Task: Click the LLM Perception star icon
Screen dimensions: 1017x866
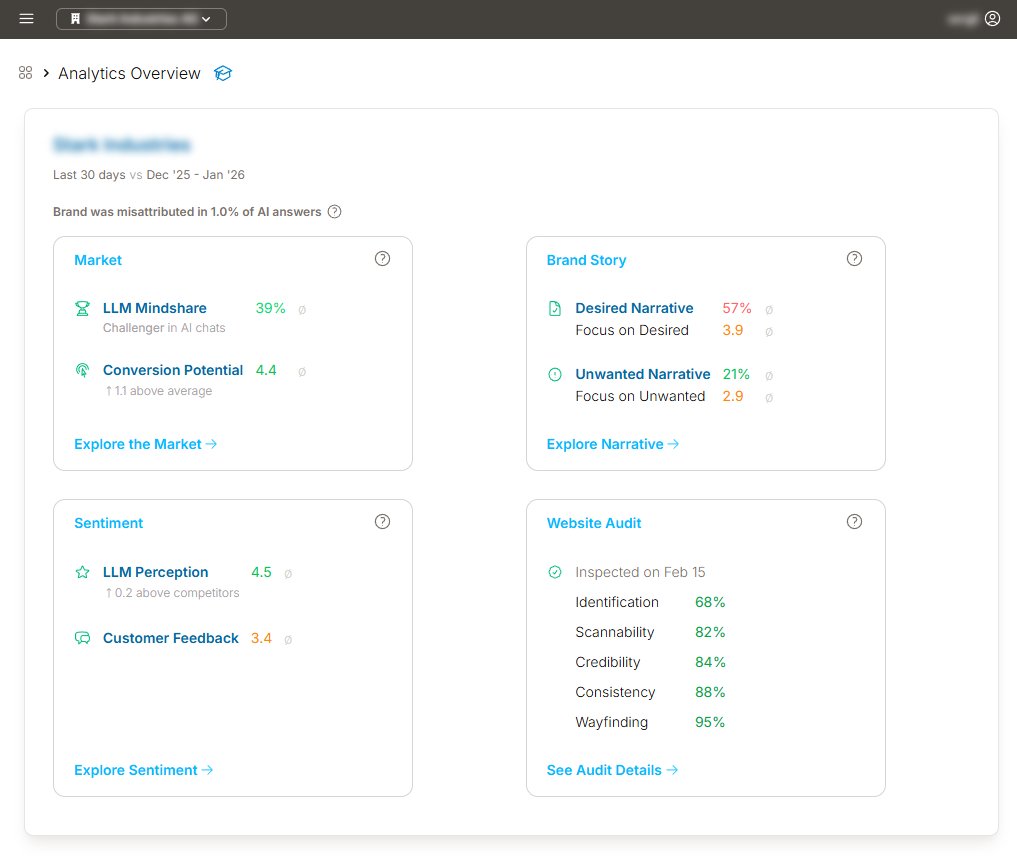Action: pyautogui.click(x=82, y=572)
